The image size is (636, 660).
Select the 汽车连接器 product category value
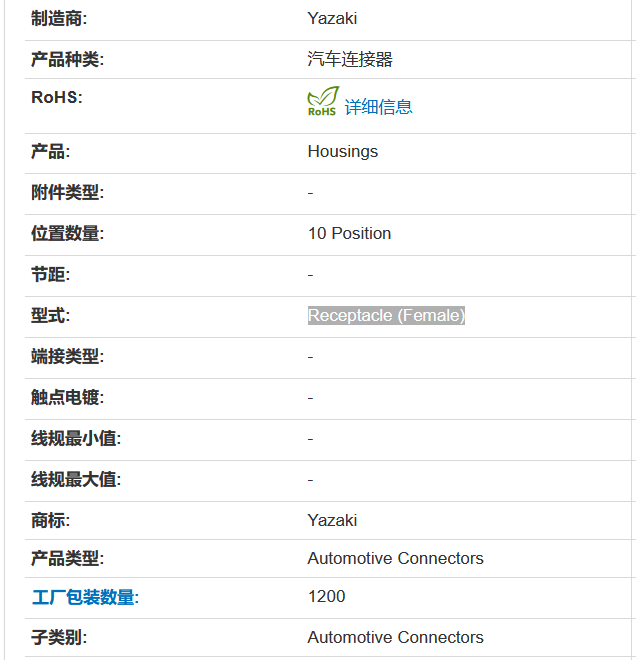coord(350,59)
